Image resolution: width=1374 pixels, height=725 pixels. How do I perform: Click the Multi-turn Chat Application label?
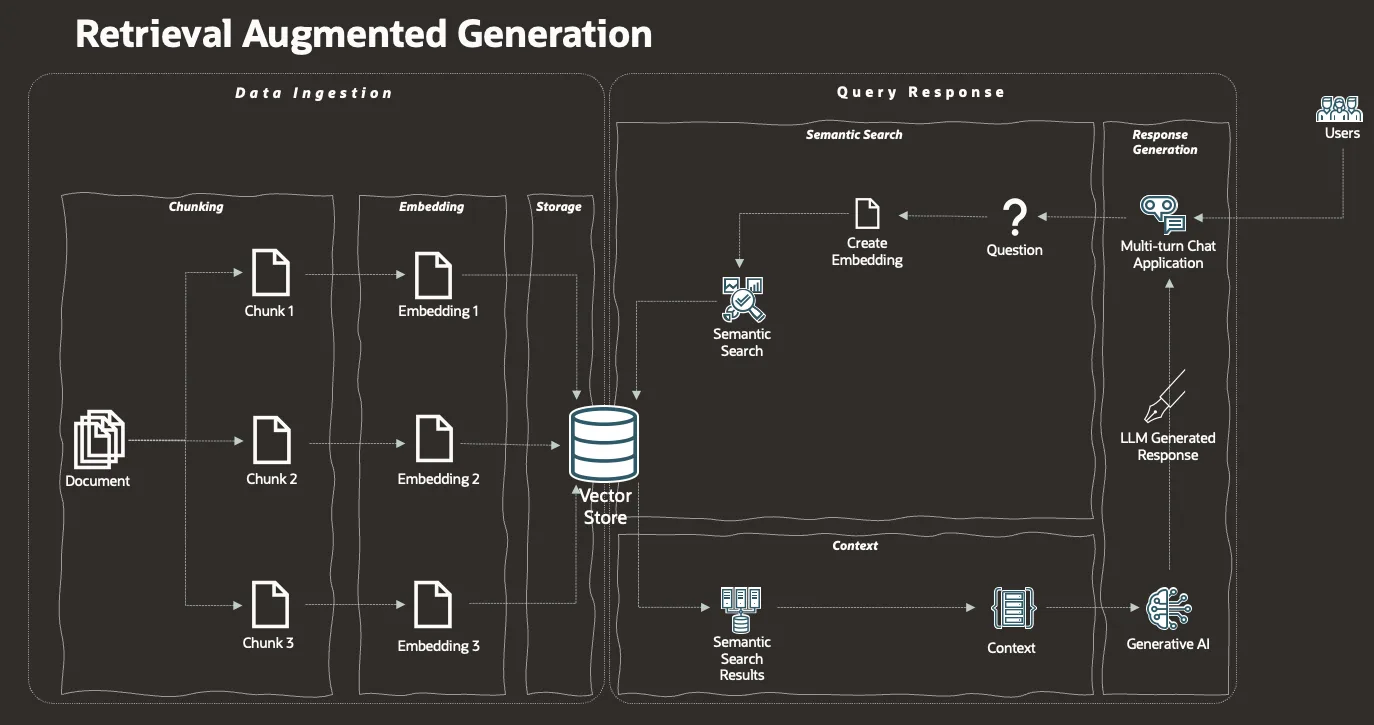pyautogui.click(x=1168, y=255)
